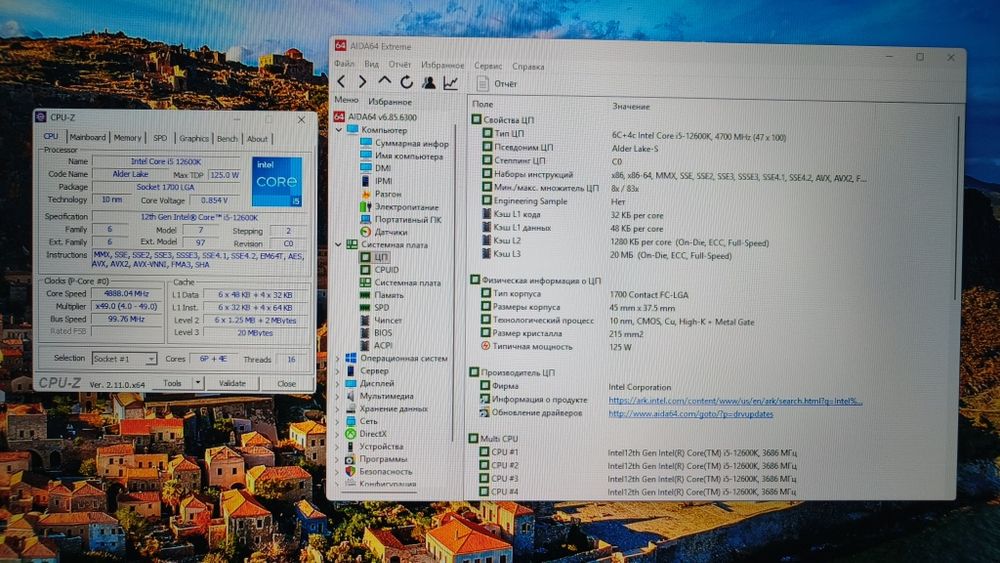Click the CPU-Z Validate button

pos(232,383)
